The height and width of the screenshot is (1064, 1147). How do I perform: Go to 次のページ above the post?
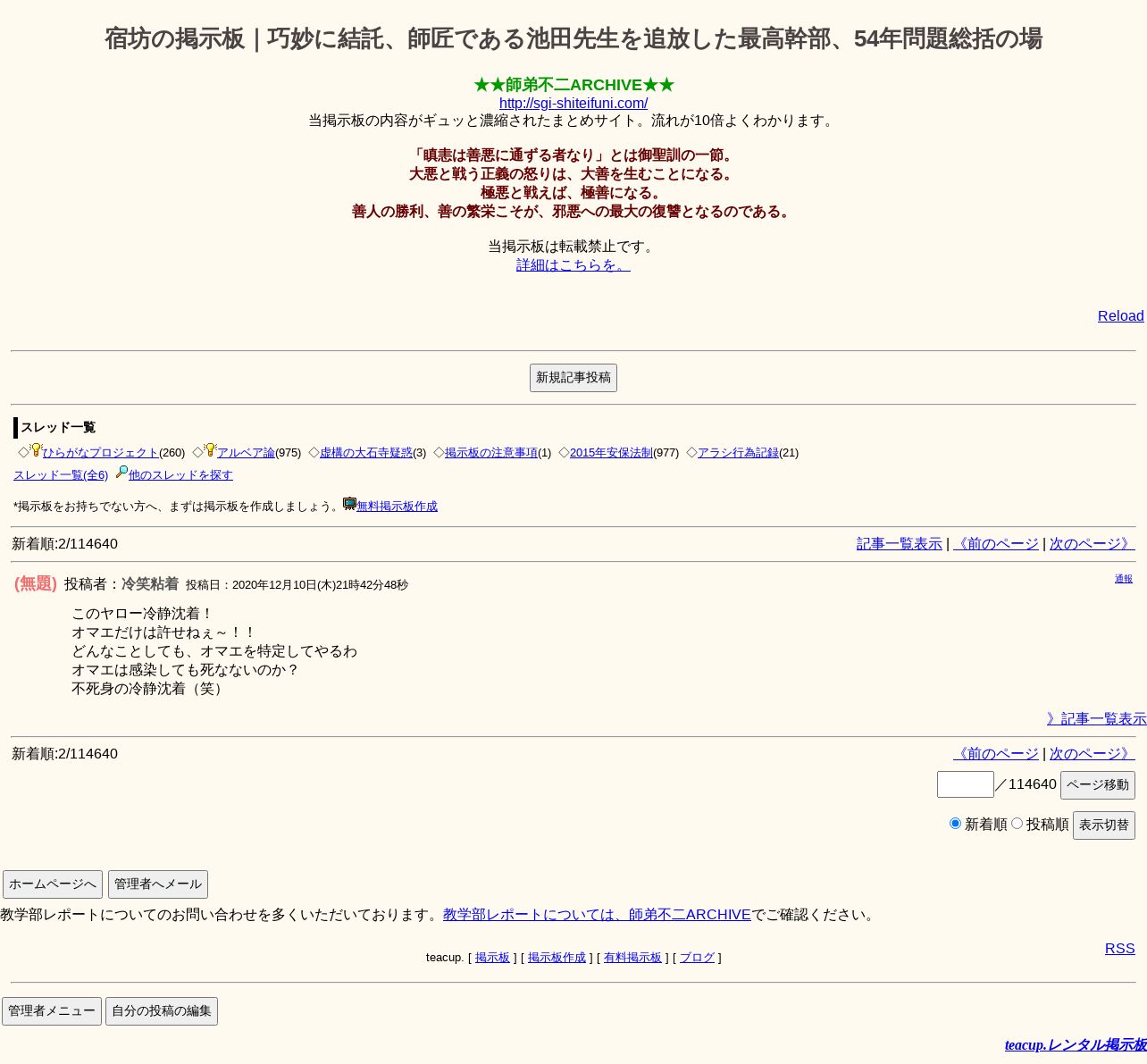1093,544
